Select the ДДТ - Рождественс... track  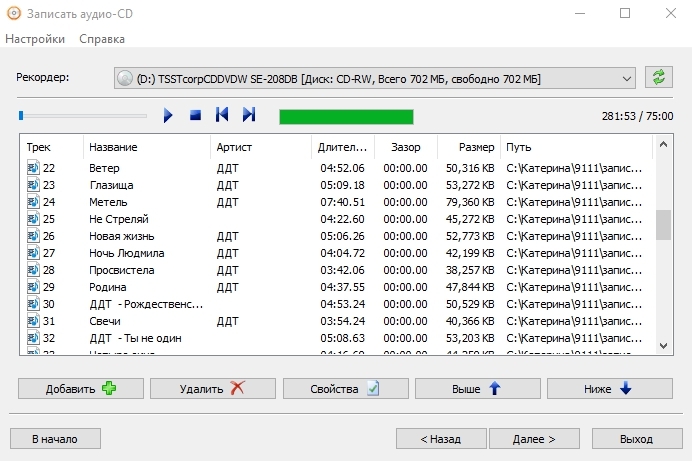(146, 304)
